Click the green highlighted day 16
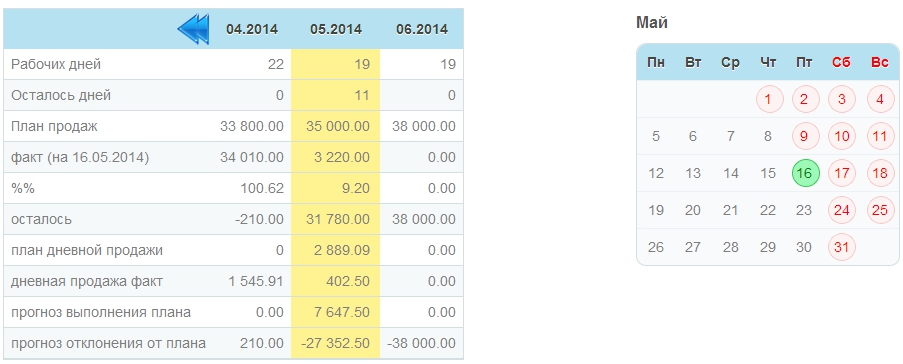 [x=806, y=173]
